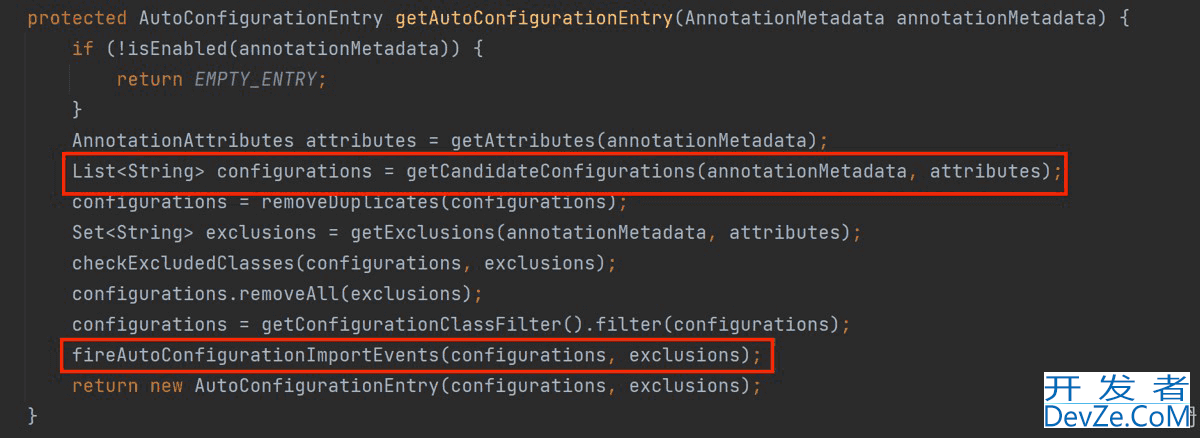This screenshot has height=438, width=1200.
Task: Click the checkExcludedClasses method call
Action: pos(183,263)
